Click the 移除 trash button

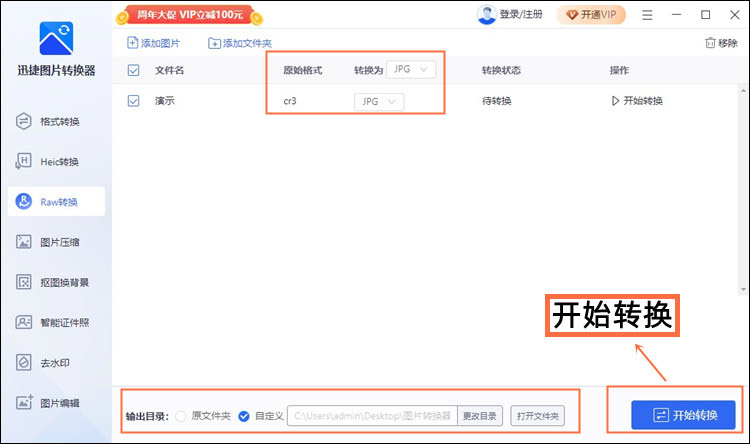(x=721, y=43)
